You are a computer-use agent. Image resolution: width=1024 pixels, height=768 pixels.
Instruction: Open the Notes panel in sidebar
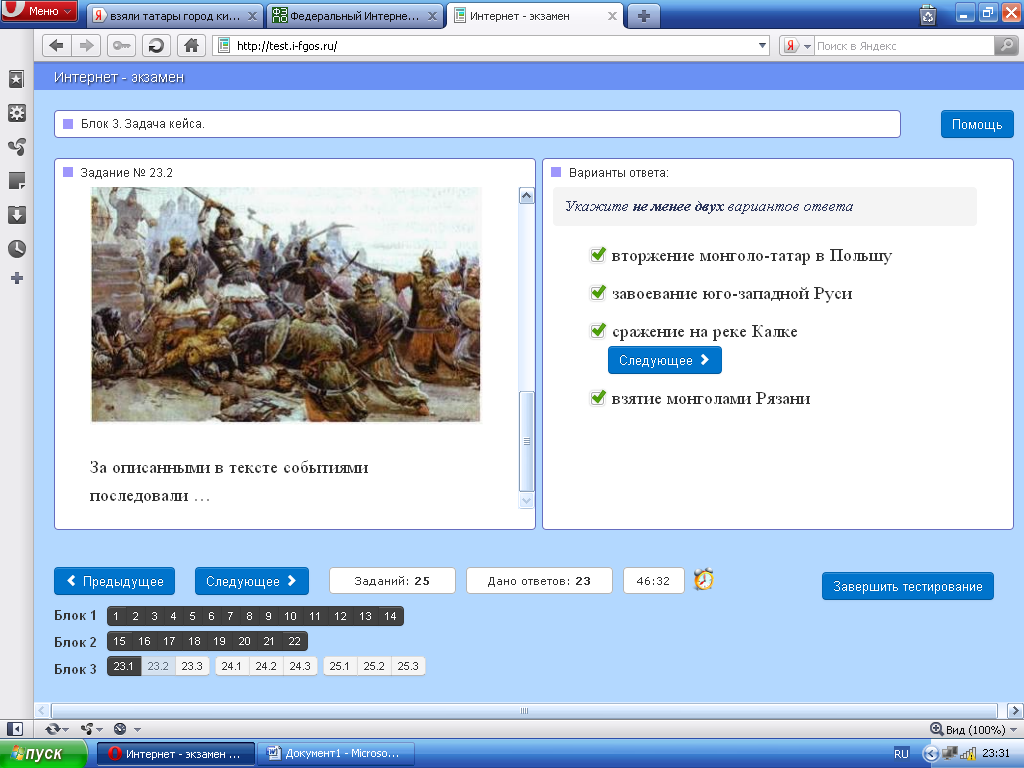(16, 181)
